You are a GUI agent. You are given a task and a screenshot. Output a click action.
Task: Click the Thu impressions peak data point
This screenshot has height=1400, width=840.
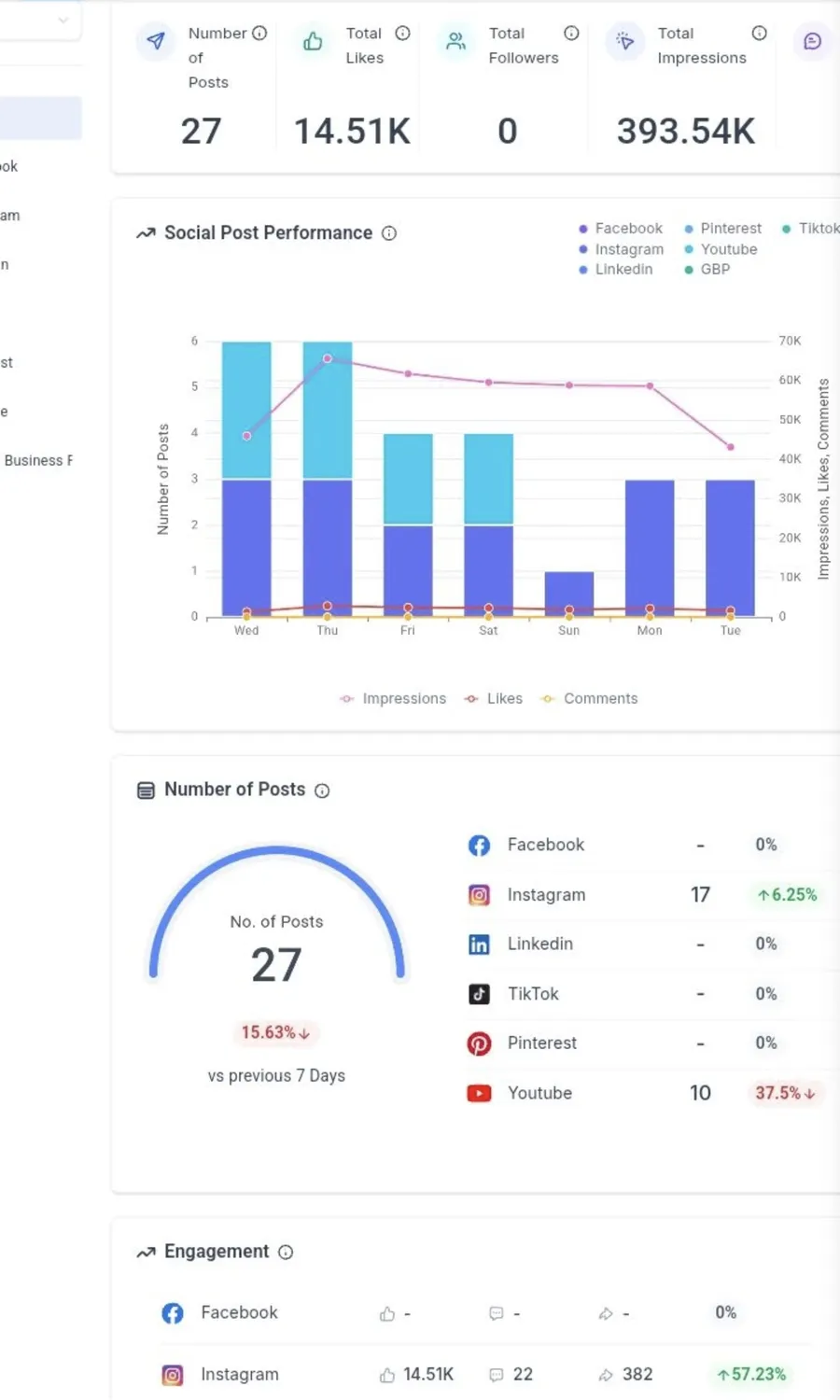[x=328, y=358]
